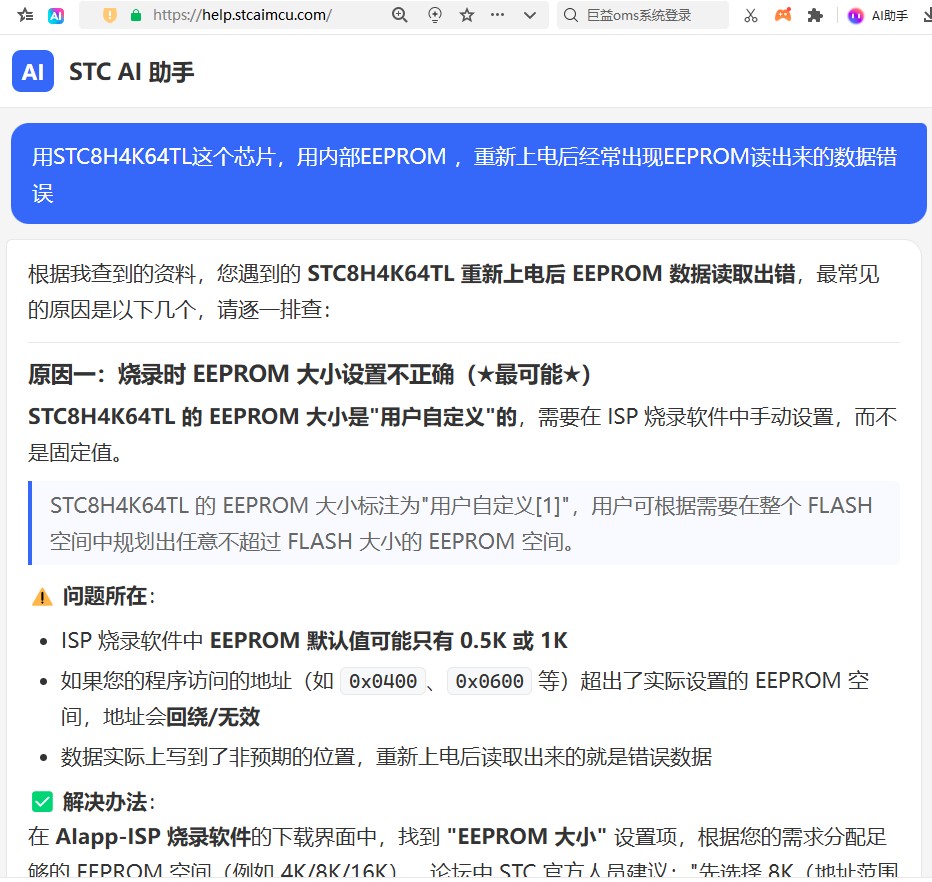The width and height of the screenshot is (932, 882).
Task: Click the green checkmark icon beside 解决办法
Action: 42,802
